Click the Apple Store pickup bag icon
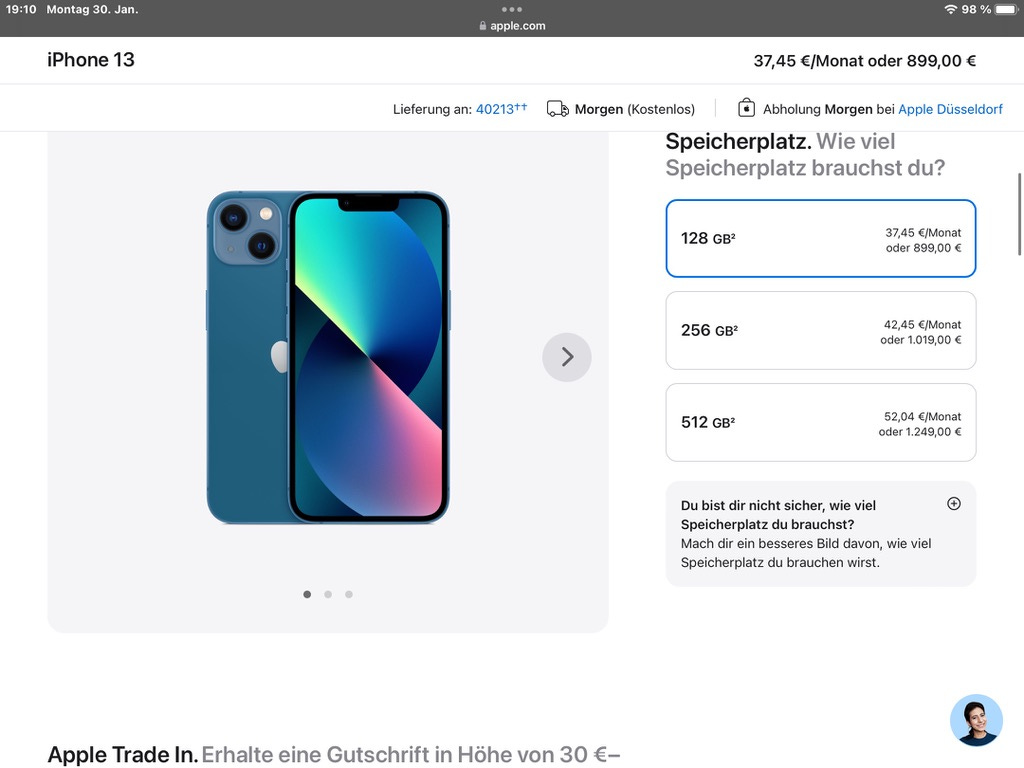 746,108
